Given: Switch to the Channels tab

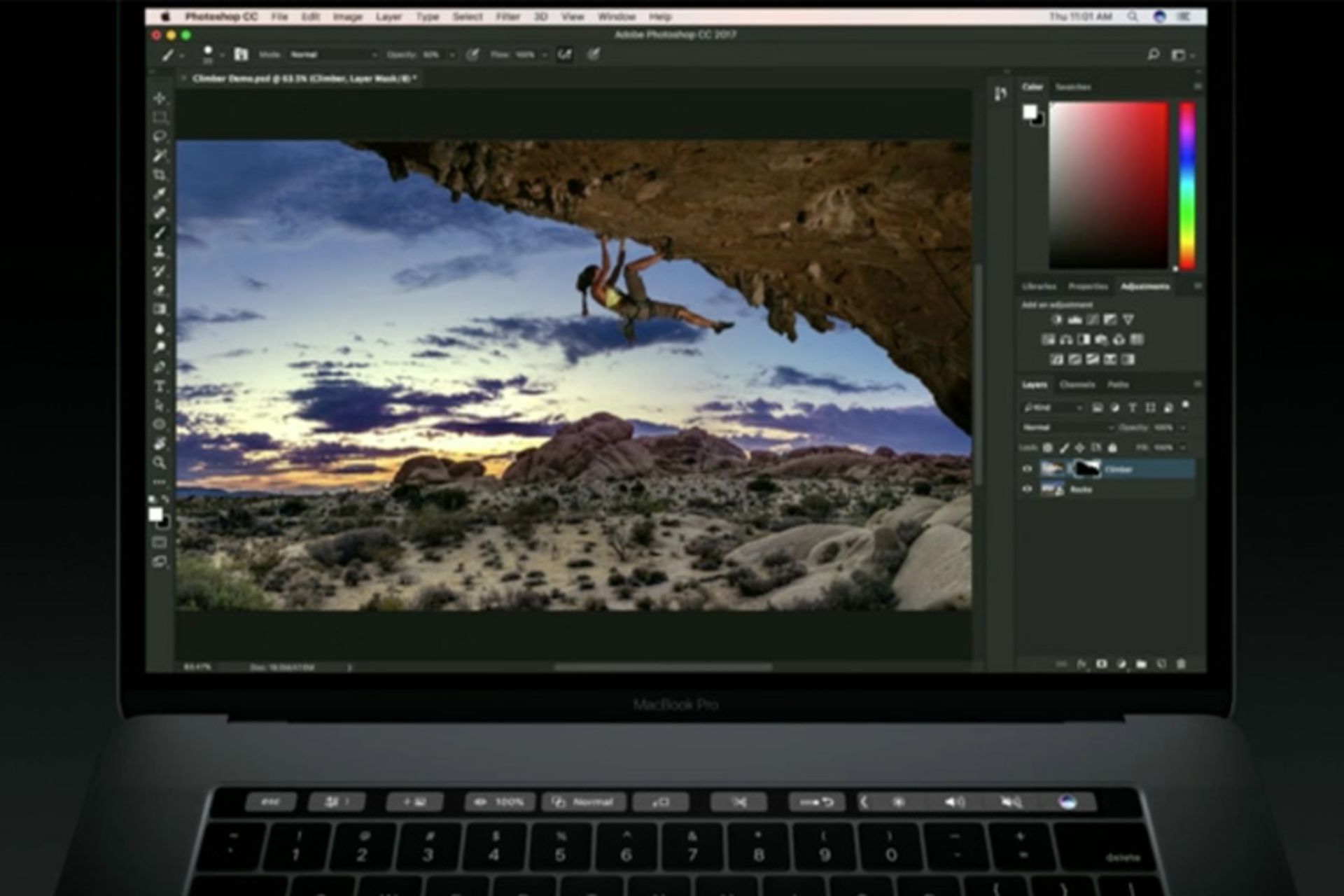Looking at the screenshot, I should pyautogui.click(x=1078, y=387).
